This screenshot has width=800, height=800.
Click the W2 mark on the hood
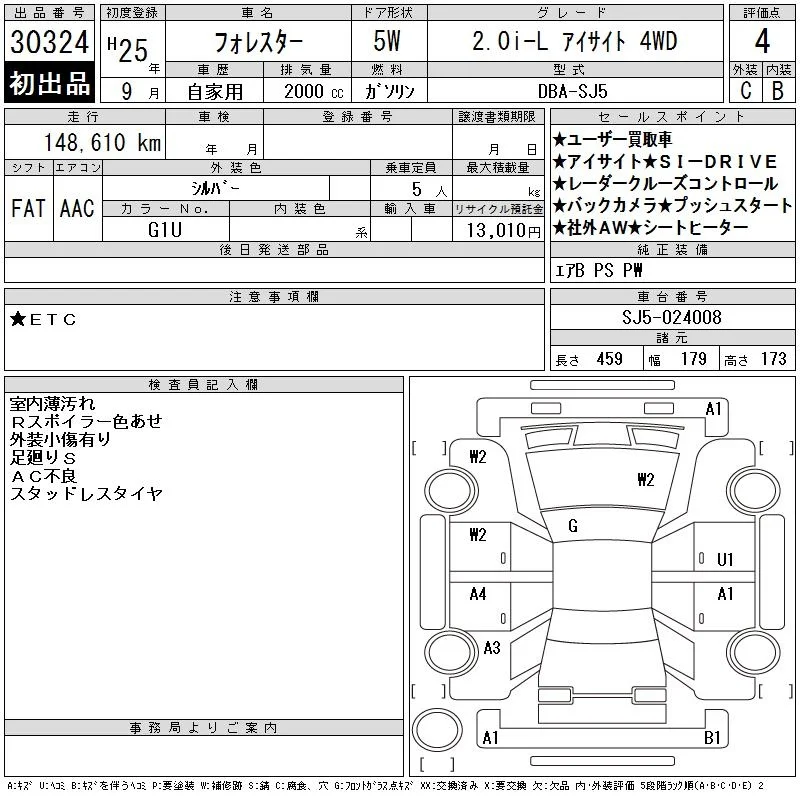645,480
